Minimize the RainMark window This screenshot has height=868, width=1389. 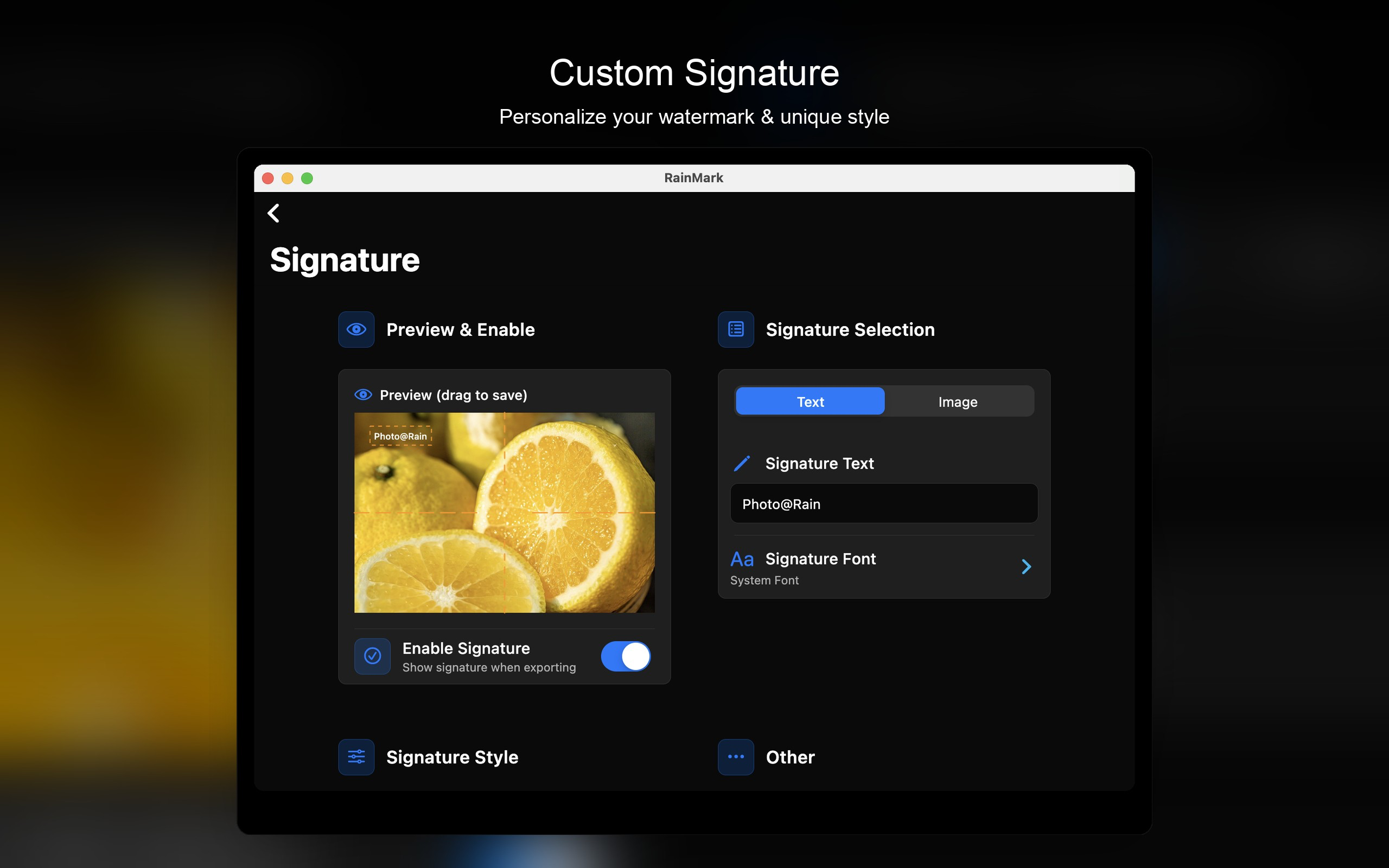tap(288, 178)
